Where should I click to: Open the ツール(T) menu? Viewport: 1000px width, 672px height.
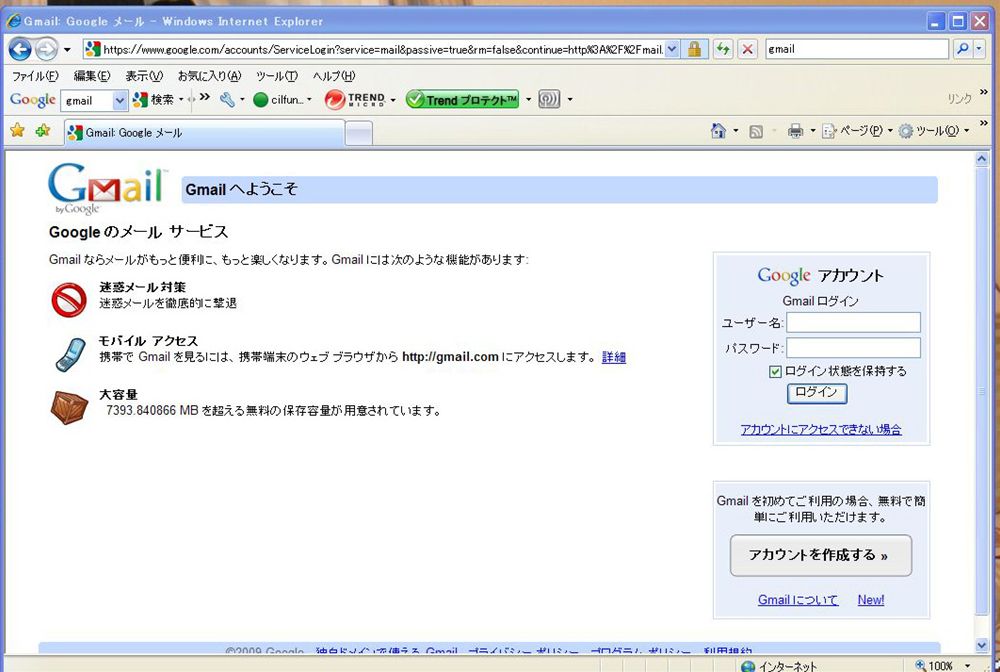pyautogui.click(x=277, y=76)
